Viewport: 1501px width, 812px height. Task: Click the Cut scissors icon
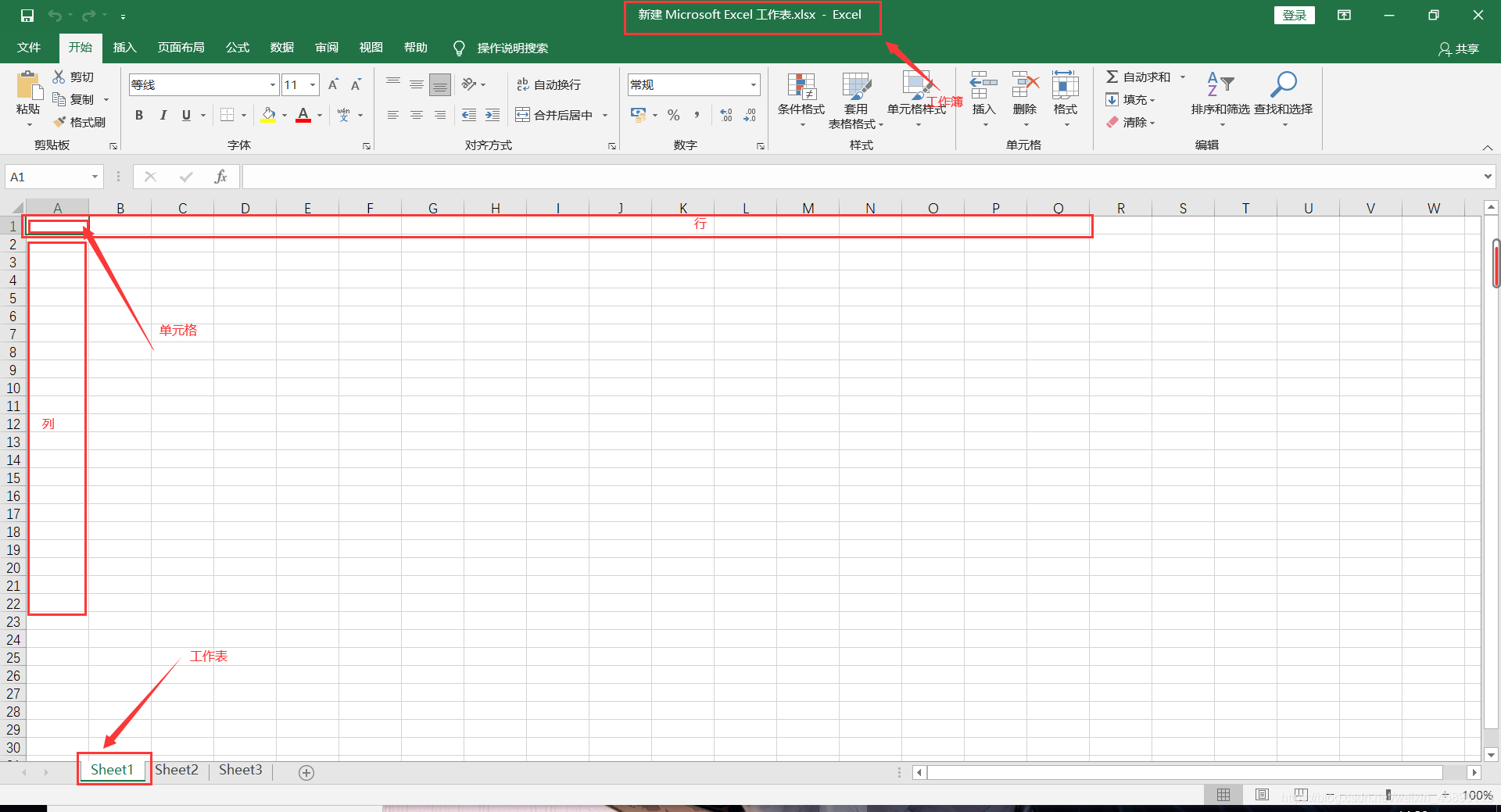[x=59, y=77]
